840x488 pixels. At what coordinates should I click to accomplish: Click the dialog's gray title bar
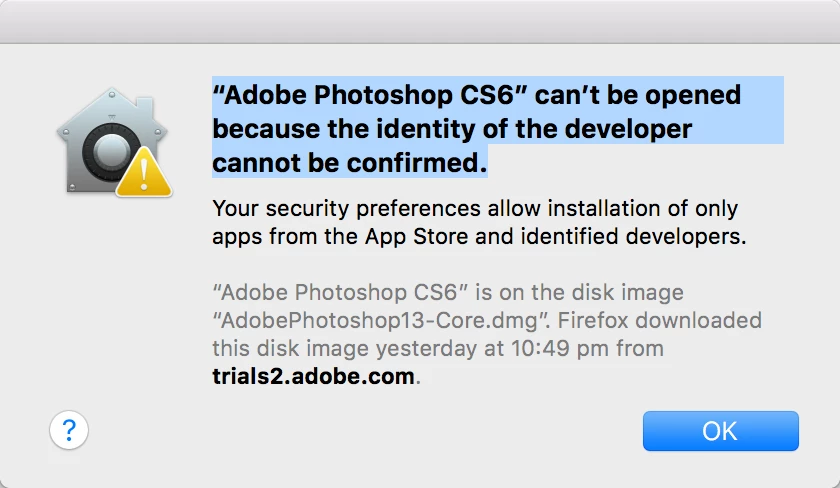420,21
